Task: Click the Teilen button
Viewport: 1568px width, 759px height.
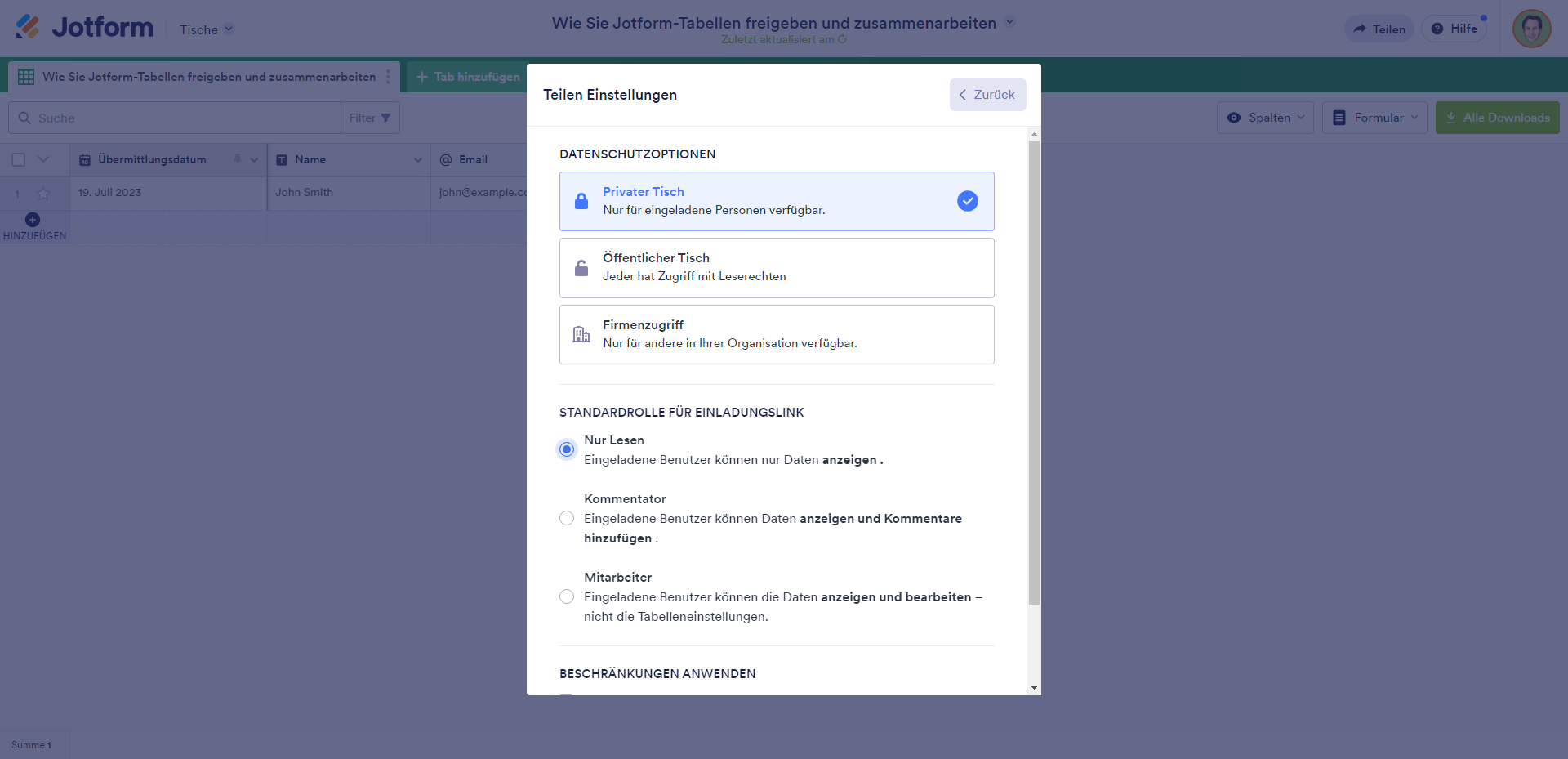Action: pyautogui.click(x=1379, y=29)
